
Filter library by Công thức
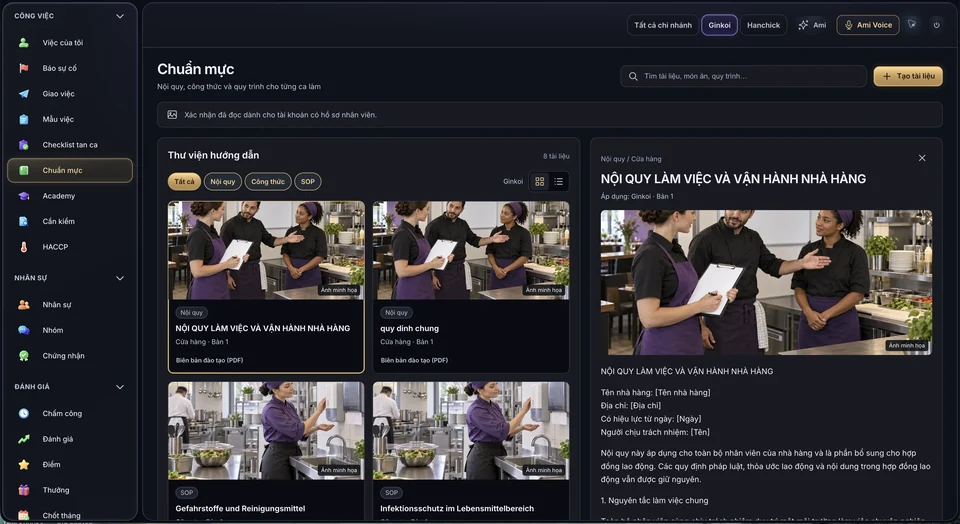click(x=268, y=182)
